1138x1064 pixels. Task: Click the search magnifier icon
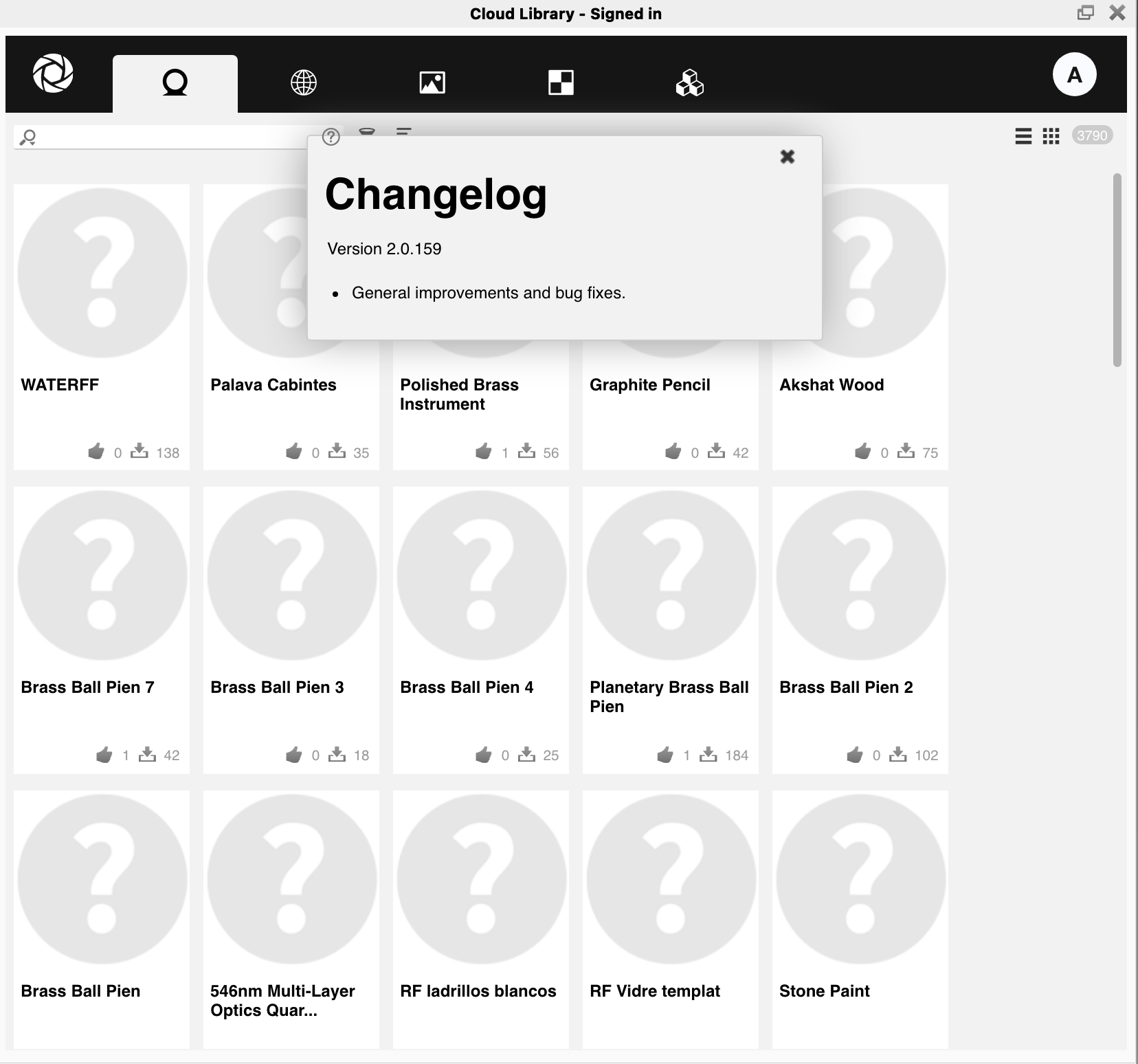(27, 137)
